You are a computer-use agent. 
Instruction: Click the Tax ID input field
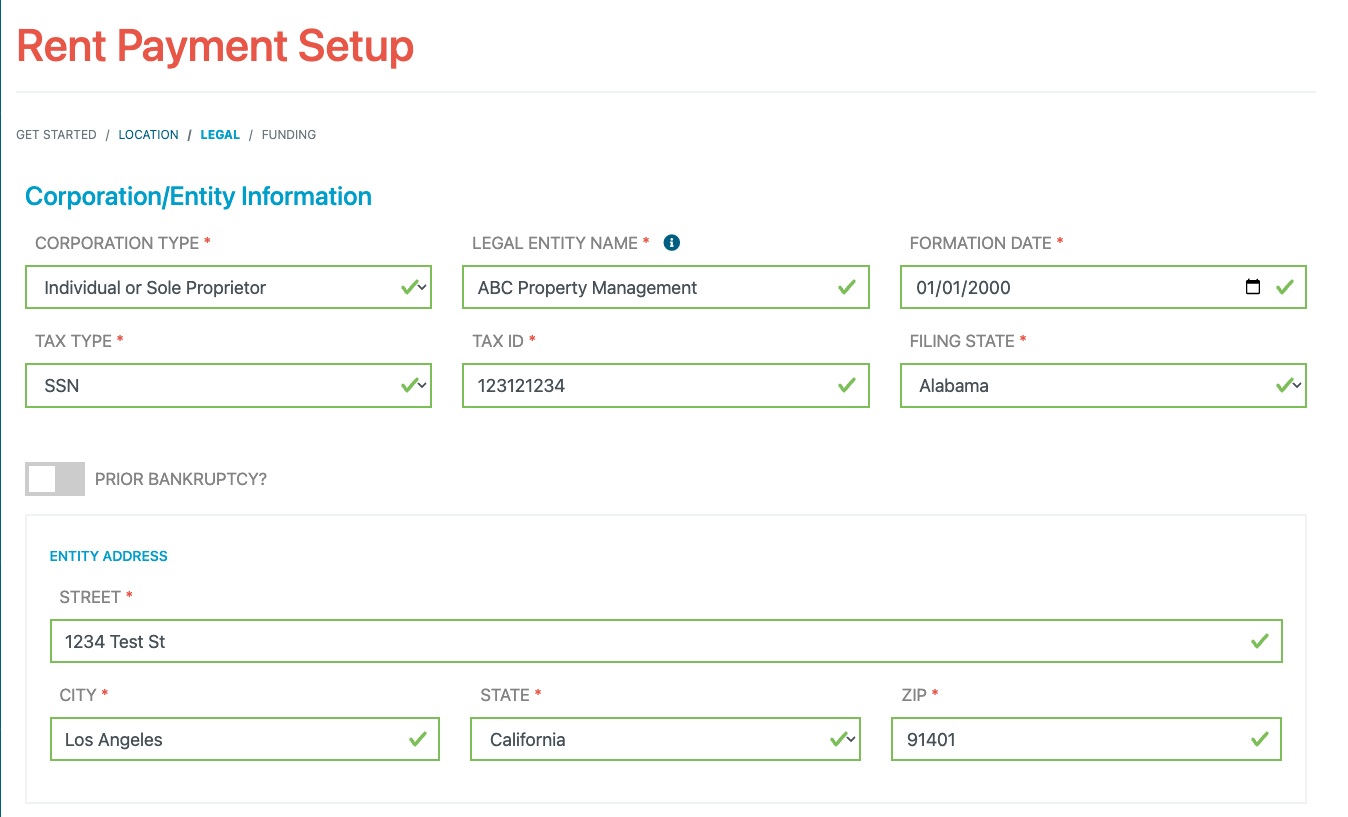[x=666, y=385]
